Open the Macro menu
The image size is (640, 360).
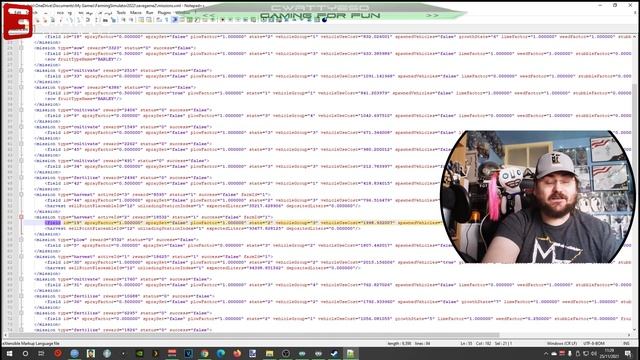pos(136,13)
